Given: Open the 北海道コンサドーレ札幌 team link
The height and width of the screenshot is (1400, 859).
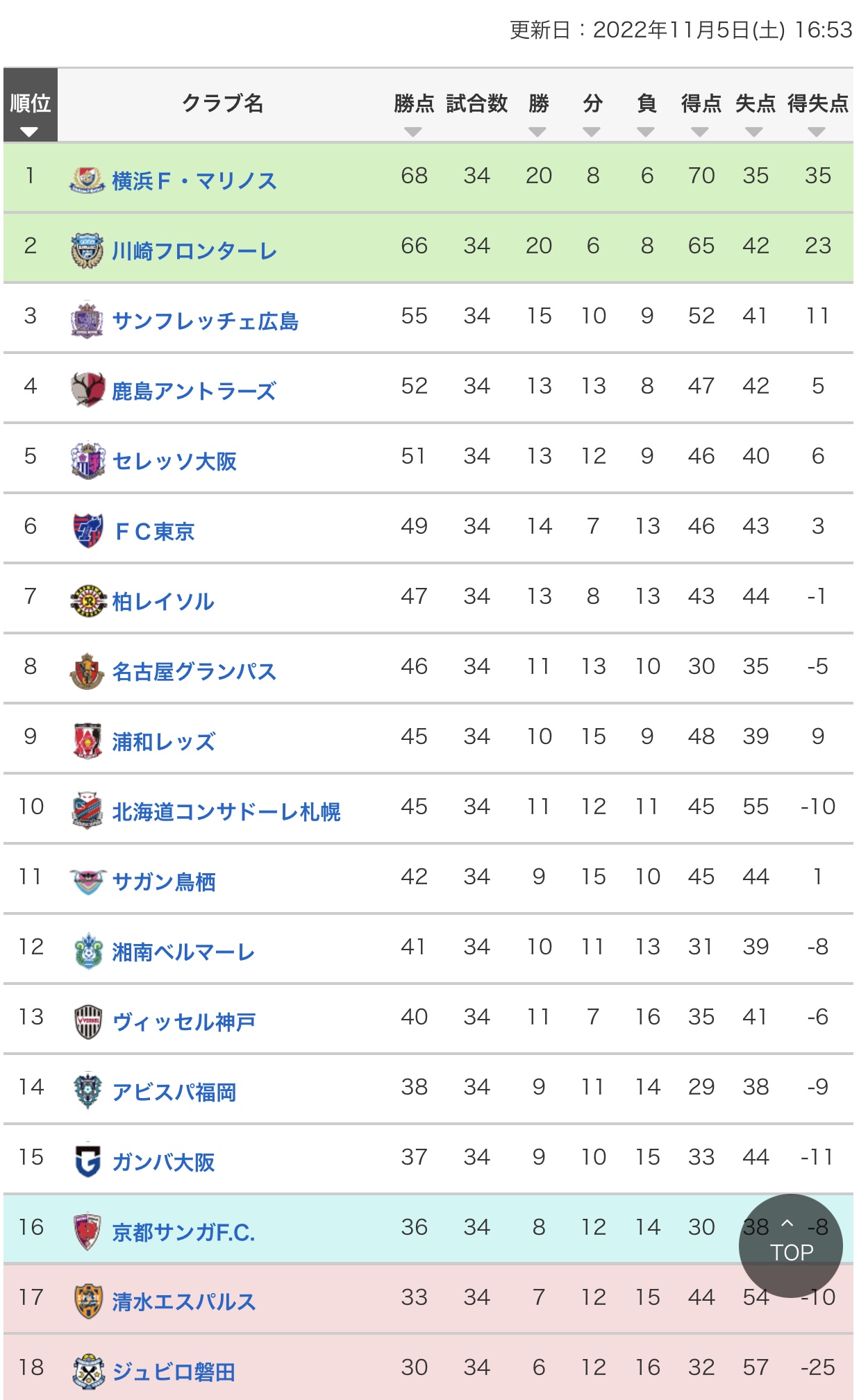Looking at the screenshot, I should (226, 811).
